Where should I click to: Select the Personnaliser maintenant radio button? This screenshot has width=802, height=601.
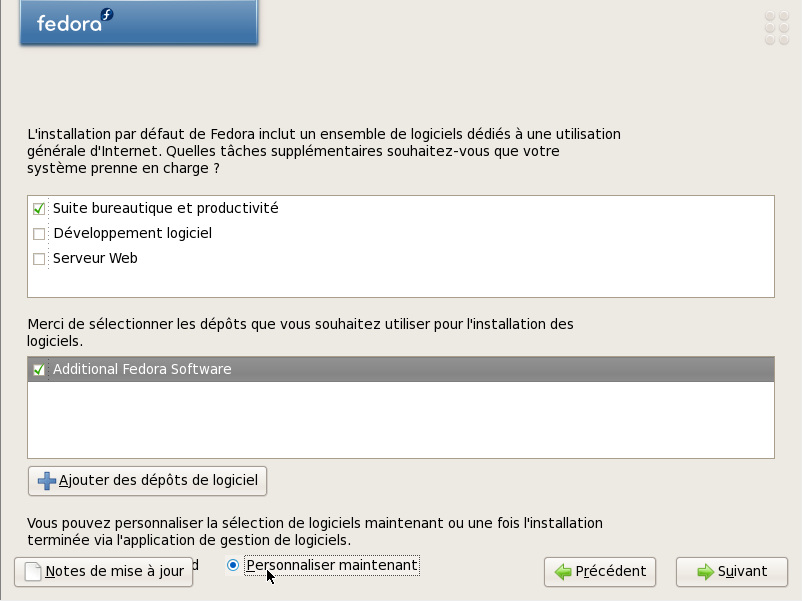click(x=233, y=565)
